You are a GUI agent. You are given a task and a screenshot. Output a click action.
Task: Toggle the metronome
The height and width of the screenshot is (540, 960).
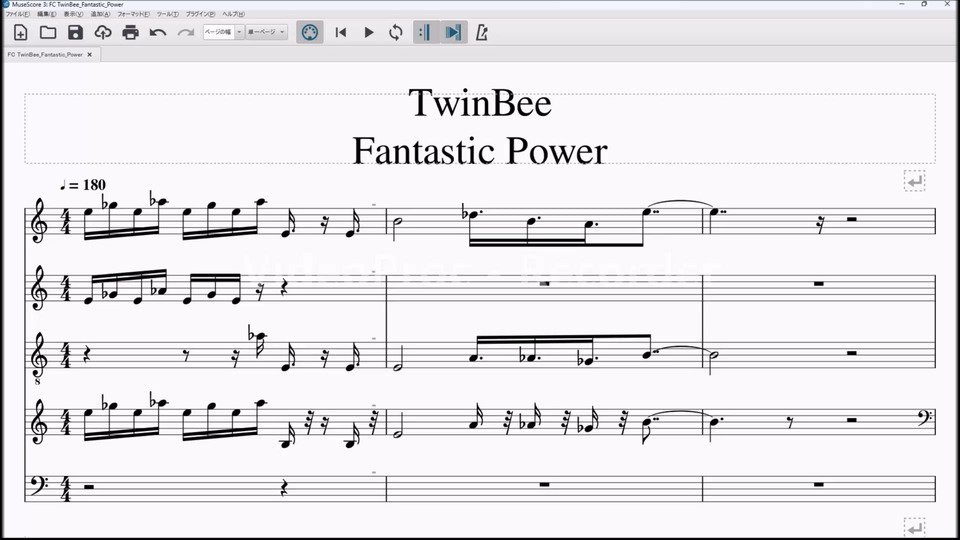[482, 32]
